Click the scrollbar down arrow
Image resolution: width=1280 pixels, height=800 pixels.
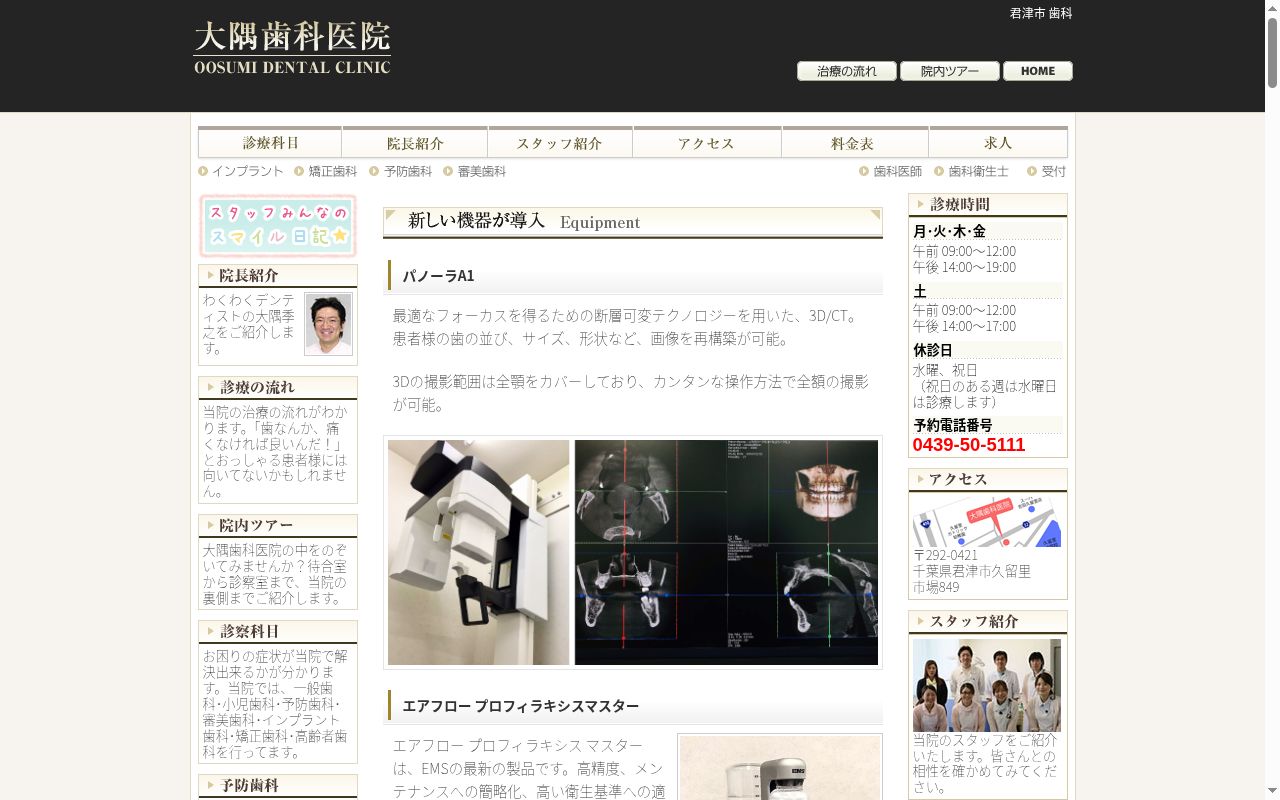click(1272, 792)
